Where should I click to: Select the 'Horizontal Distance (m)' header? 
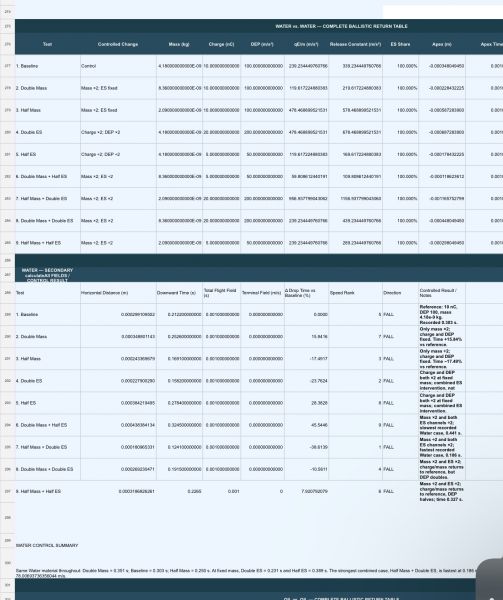[118, 293]
